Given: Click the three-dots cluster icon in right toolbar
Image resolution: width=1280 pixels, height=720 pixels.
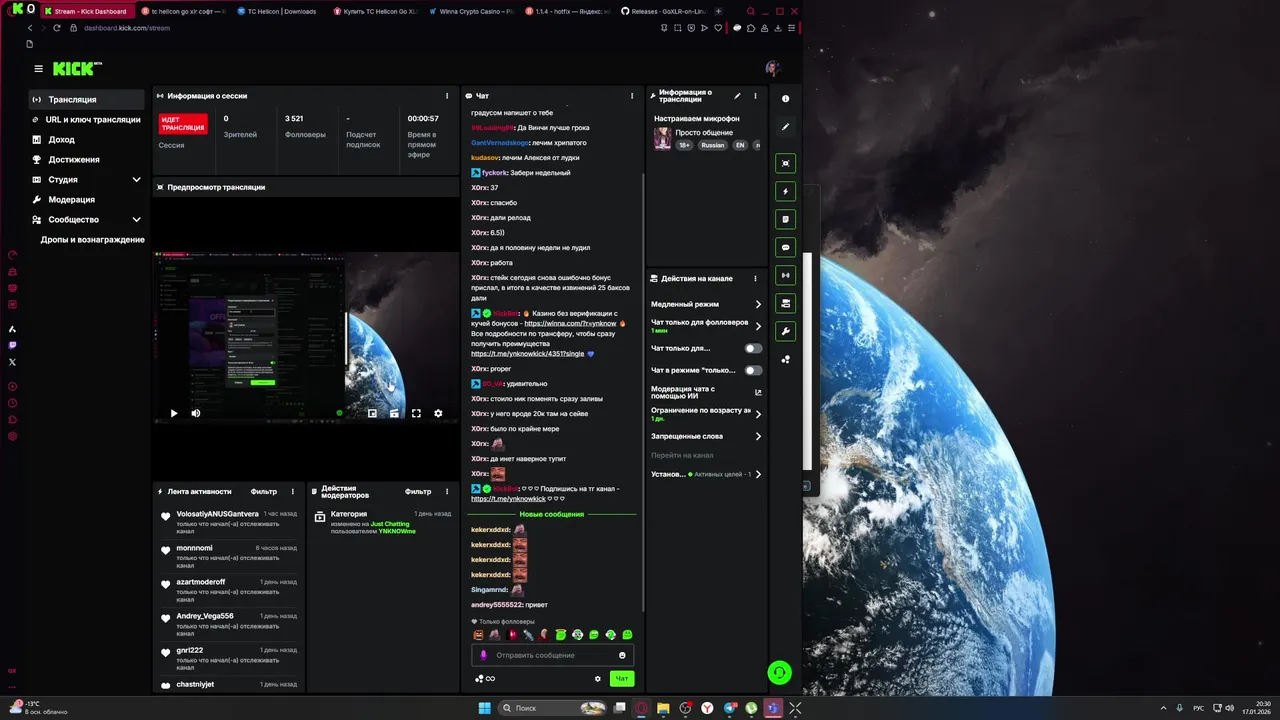Looking at the screenshot, I should (785, 359).
